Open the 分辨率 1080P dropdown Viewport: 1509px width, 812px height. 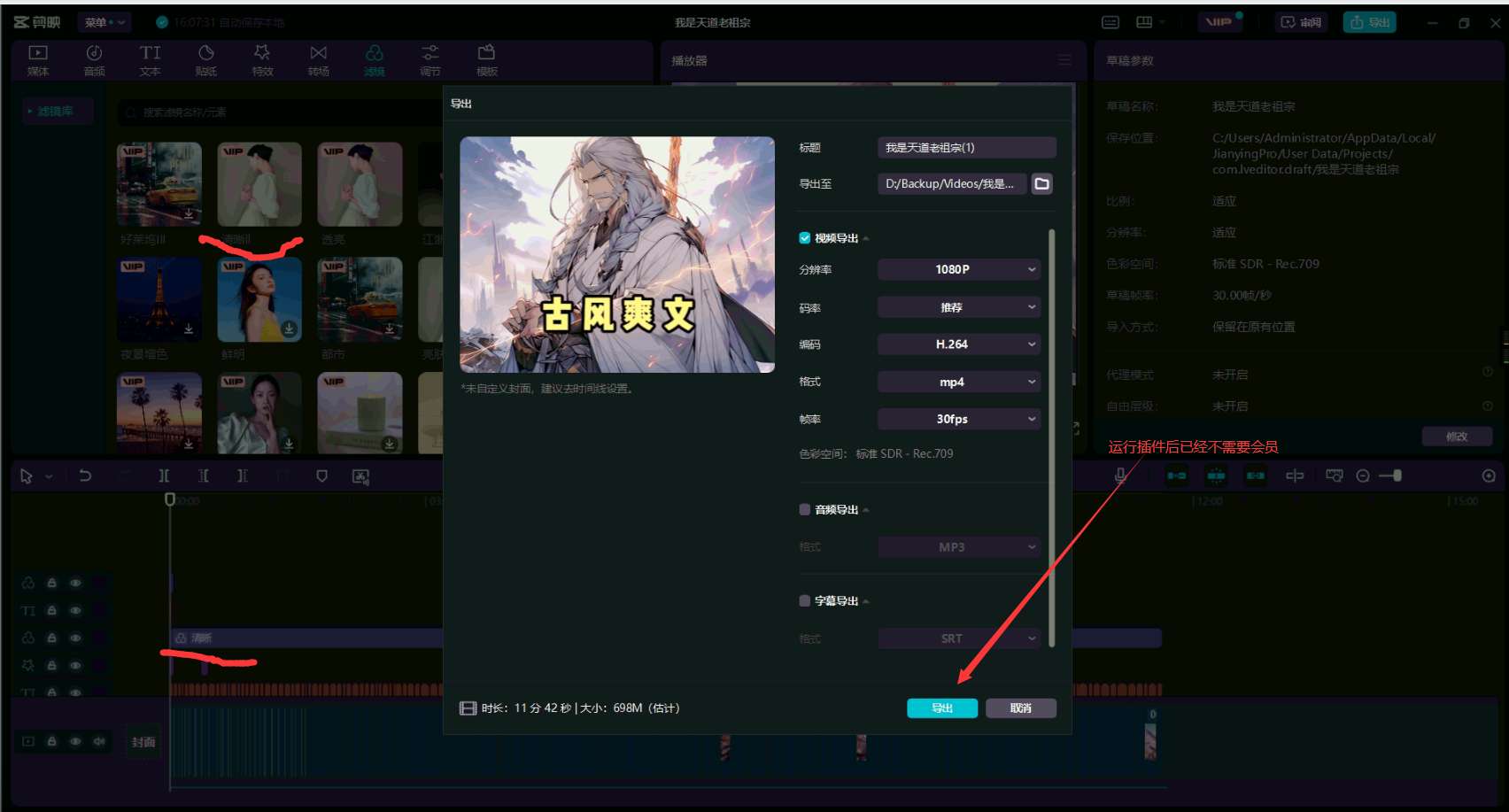click(958, 269)
